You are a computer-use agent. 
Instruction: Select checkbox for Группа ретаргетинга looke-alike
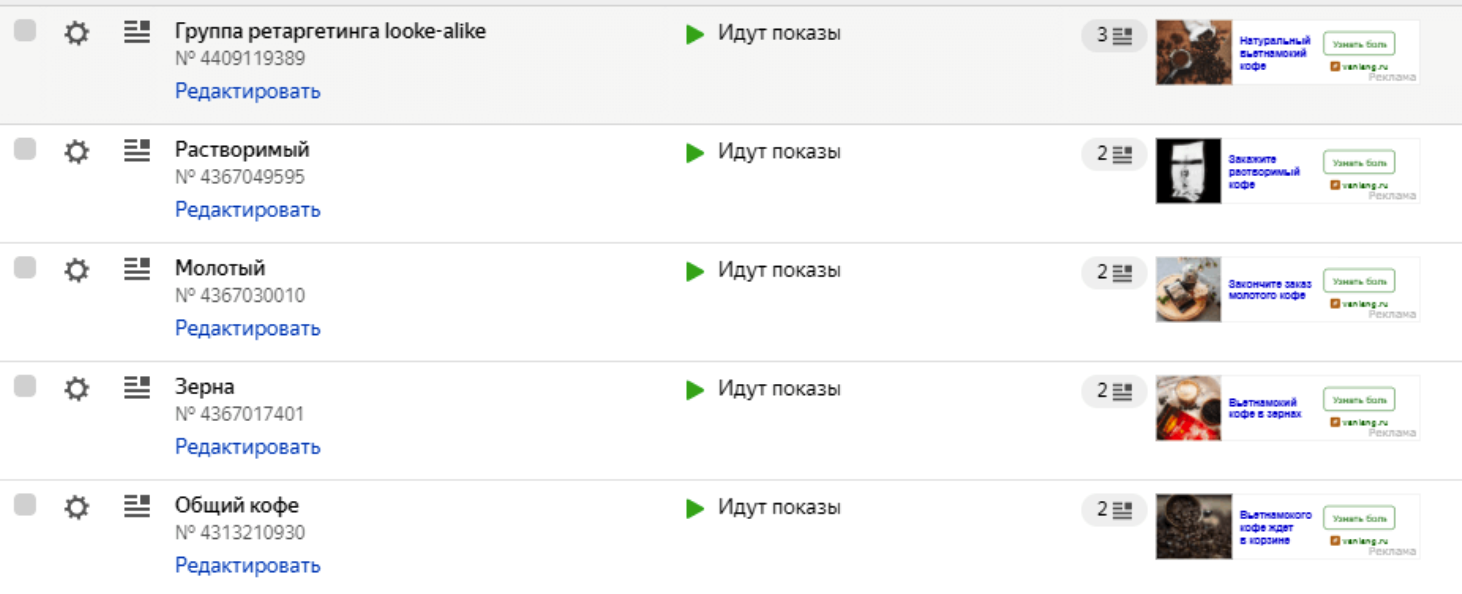(25, 31)
